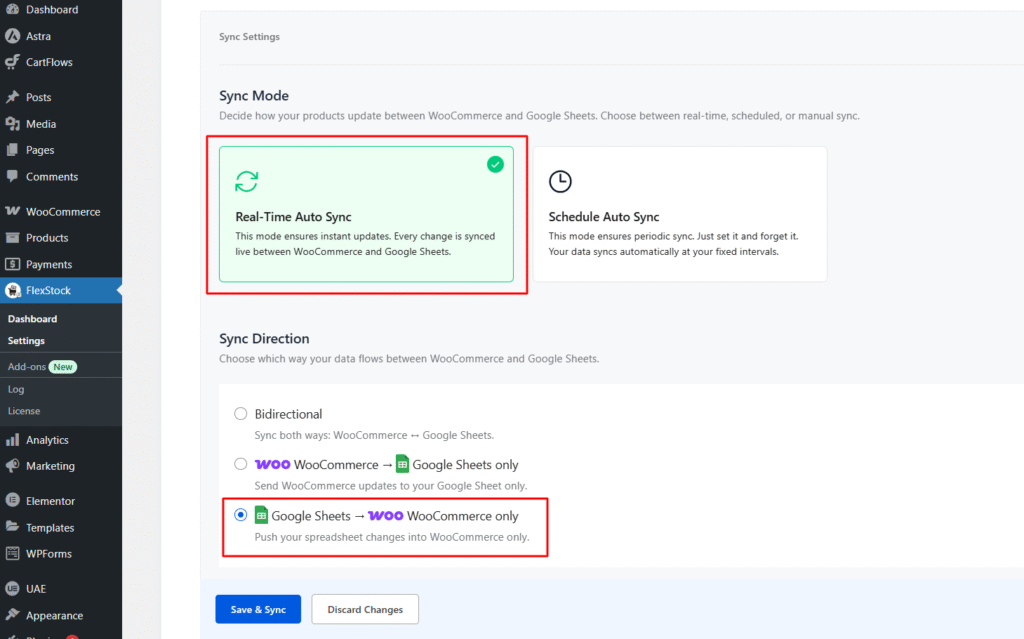Choose the Real-Time Auto Sync card
Screen dimensions: 1024x639
coord(366,214)
